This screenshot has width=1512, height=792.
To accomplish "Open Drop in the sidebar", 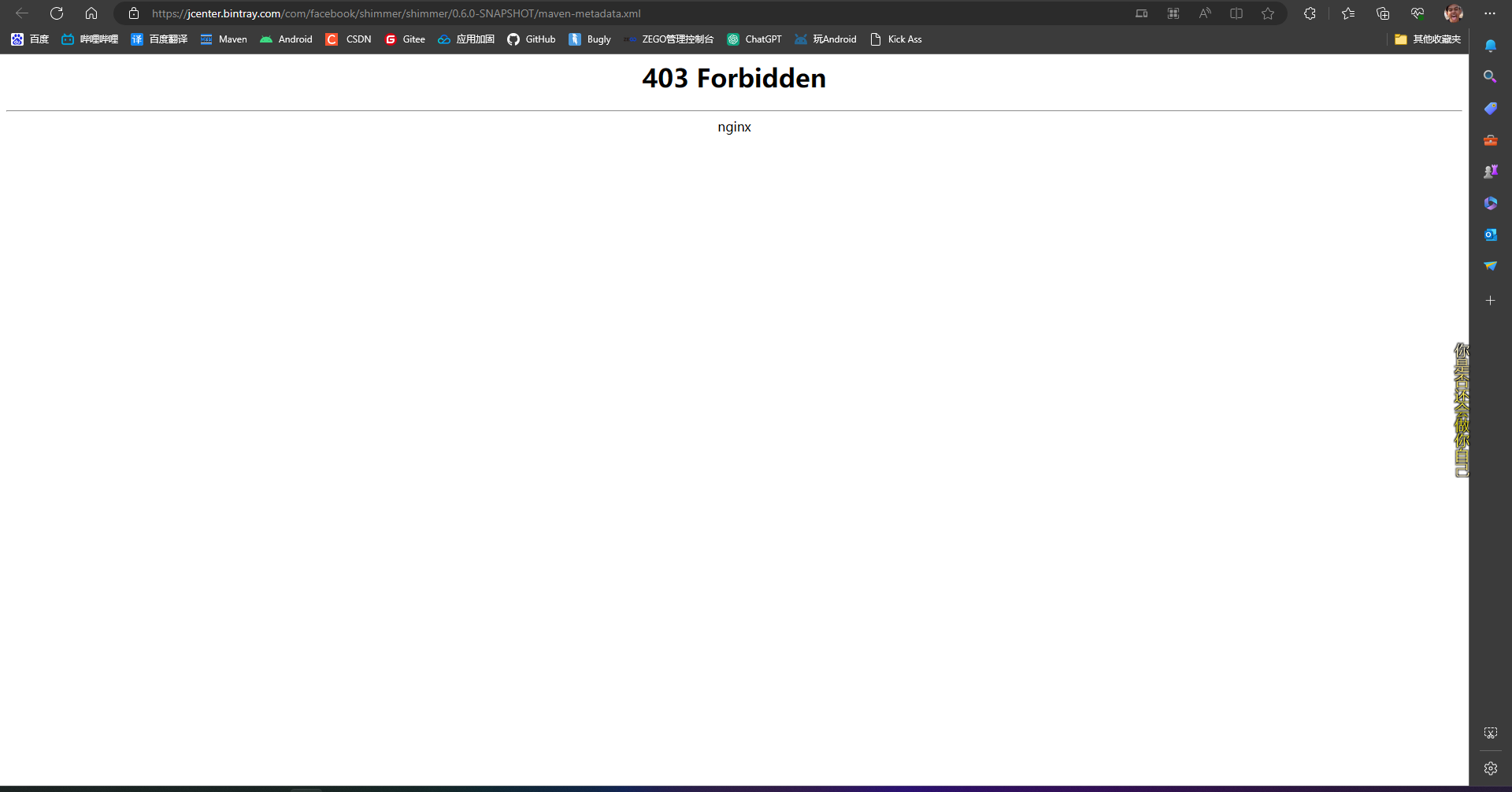I will [x=1491, y=265].
